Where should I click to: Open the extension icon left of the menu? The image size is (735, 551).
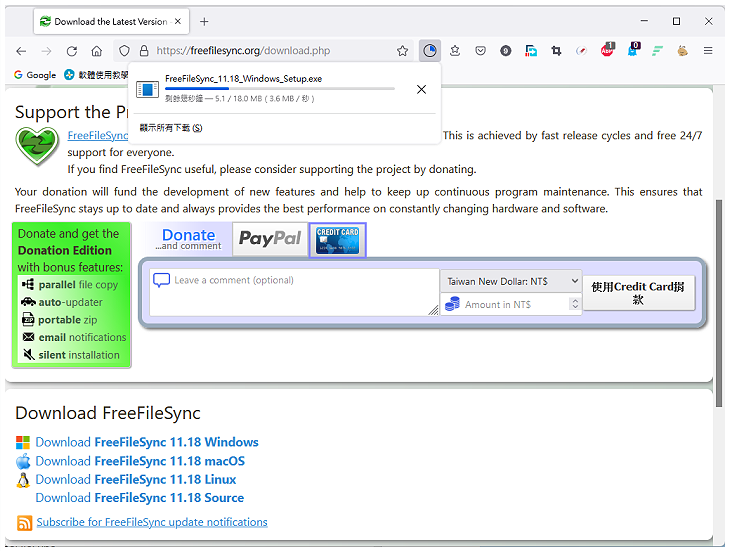[x=682, y=51]
